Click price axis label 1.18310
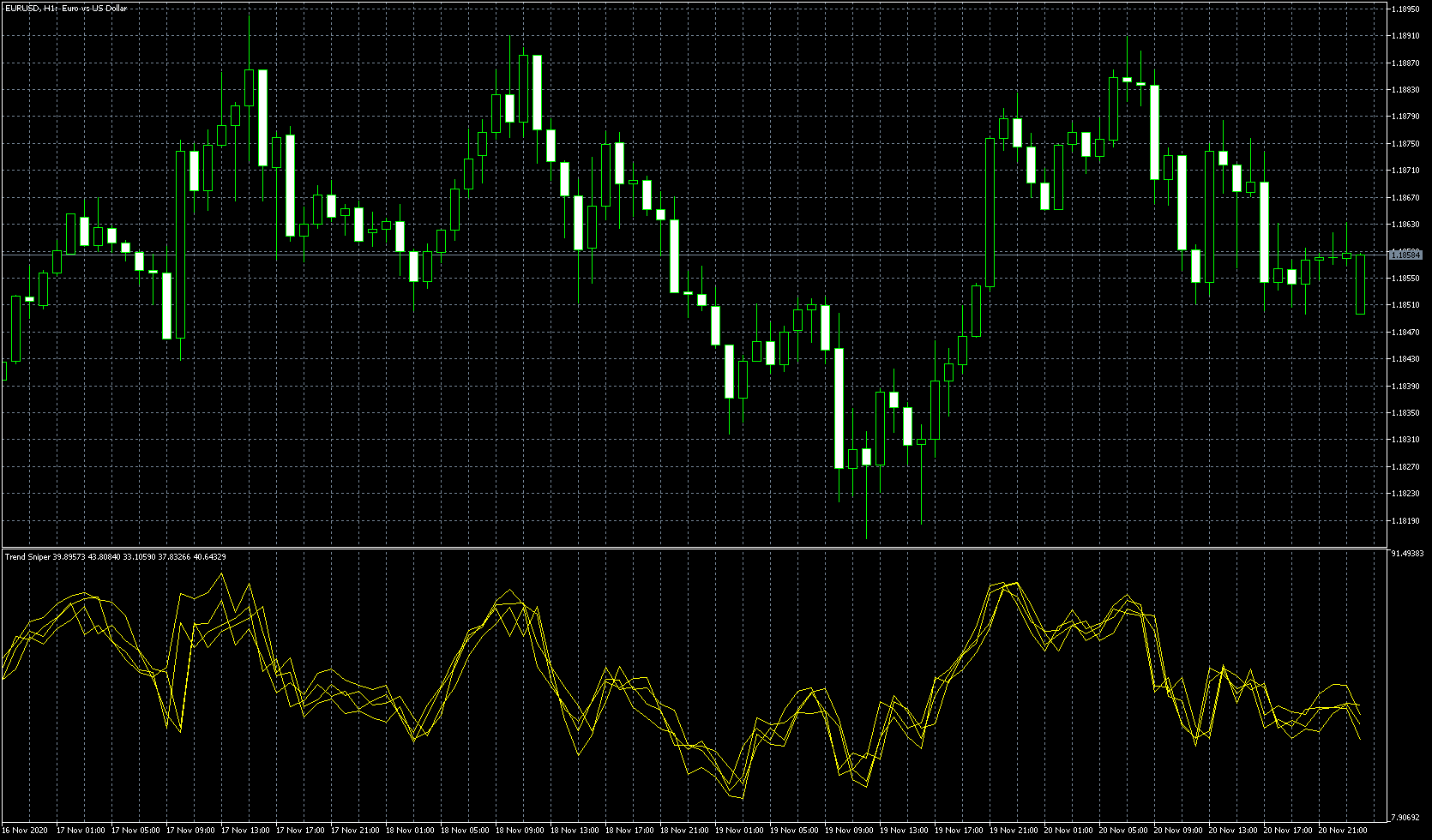1432x840 pixels. pyautogui.click(x=1406, y=440)
